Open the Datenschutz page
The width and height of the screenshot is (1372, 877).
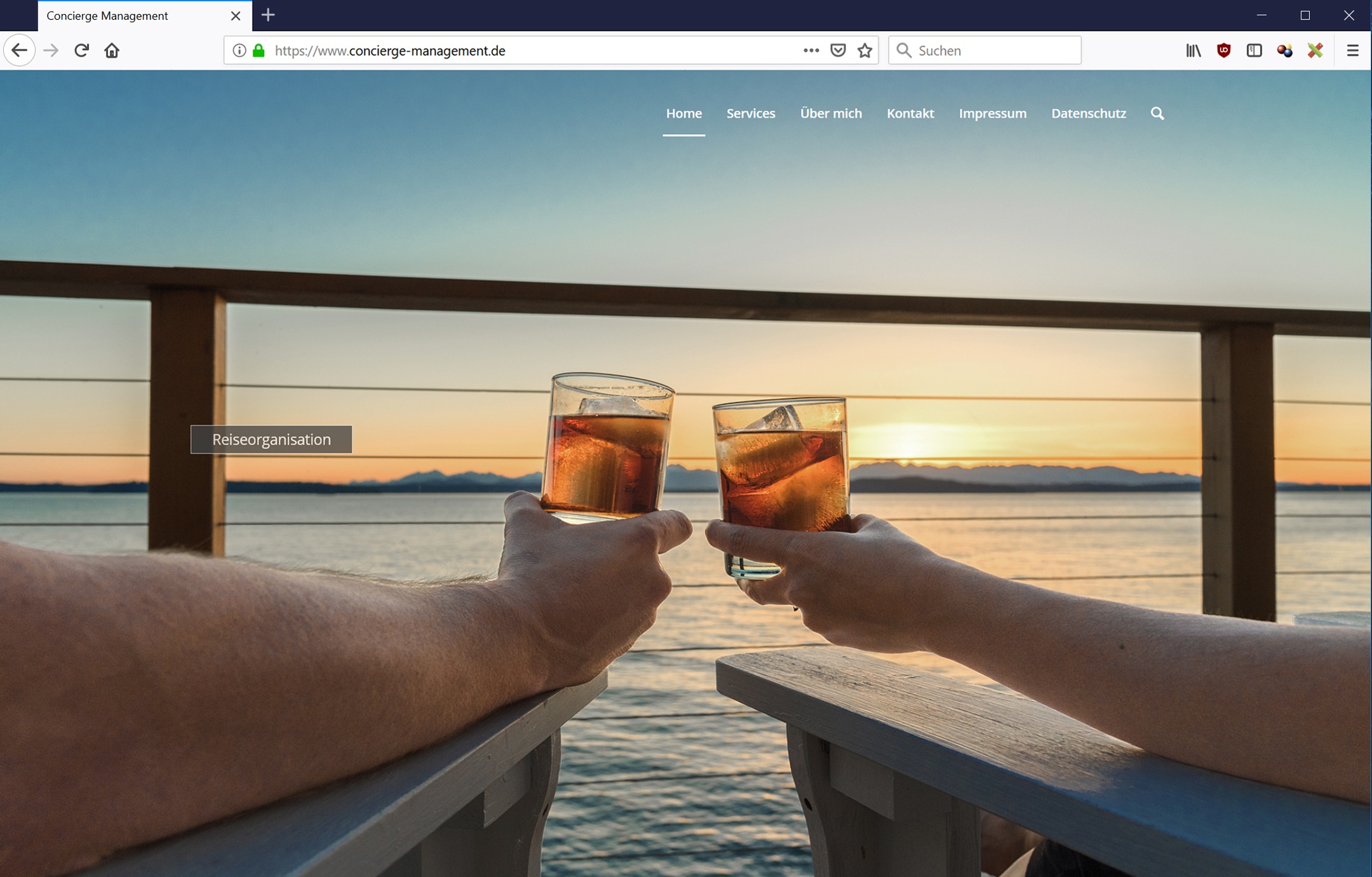[1089, 113]
